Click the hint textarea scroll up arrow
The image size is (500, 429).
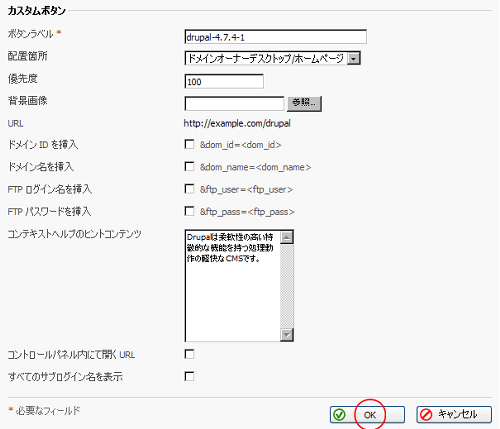click(x=287, y=237)
